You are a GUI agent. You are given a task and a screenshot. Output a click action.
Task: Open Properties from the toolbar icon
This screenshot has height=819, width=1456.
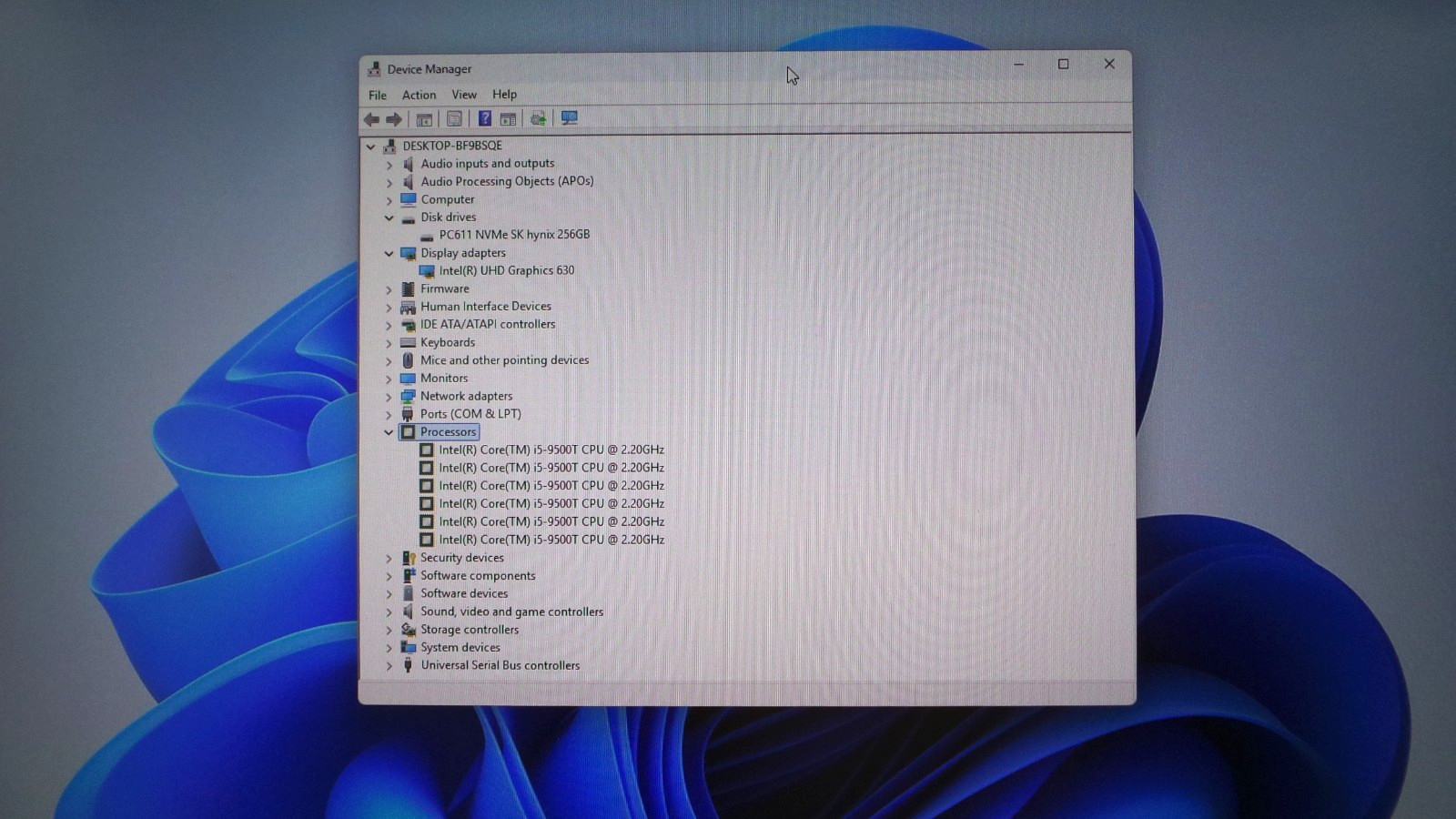[x=454, y=119]
